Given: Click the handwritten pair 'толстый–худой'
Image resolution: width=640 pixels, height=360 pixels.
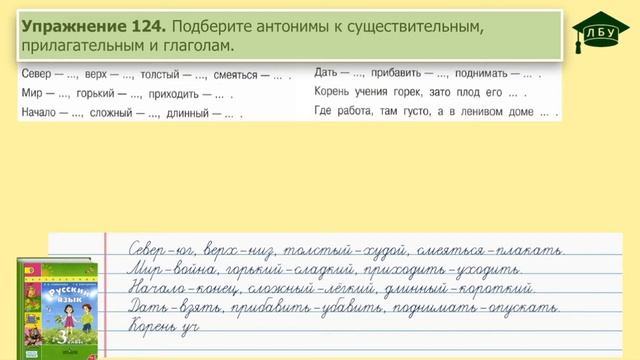Looking at the screenshot, I should click(345, 250).
